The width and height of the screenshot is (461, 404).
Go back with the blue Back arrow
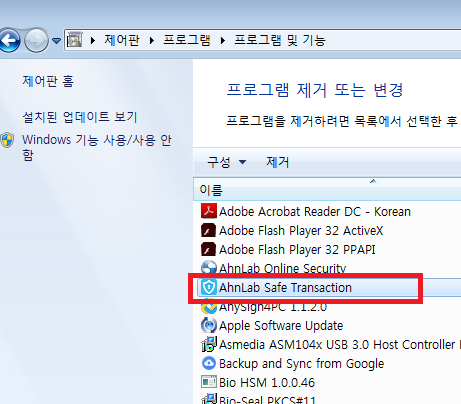pos(9,41)
